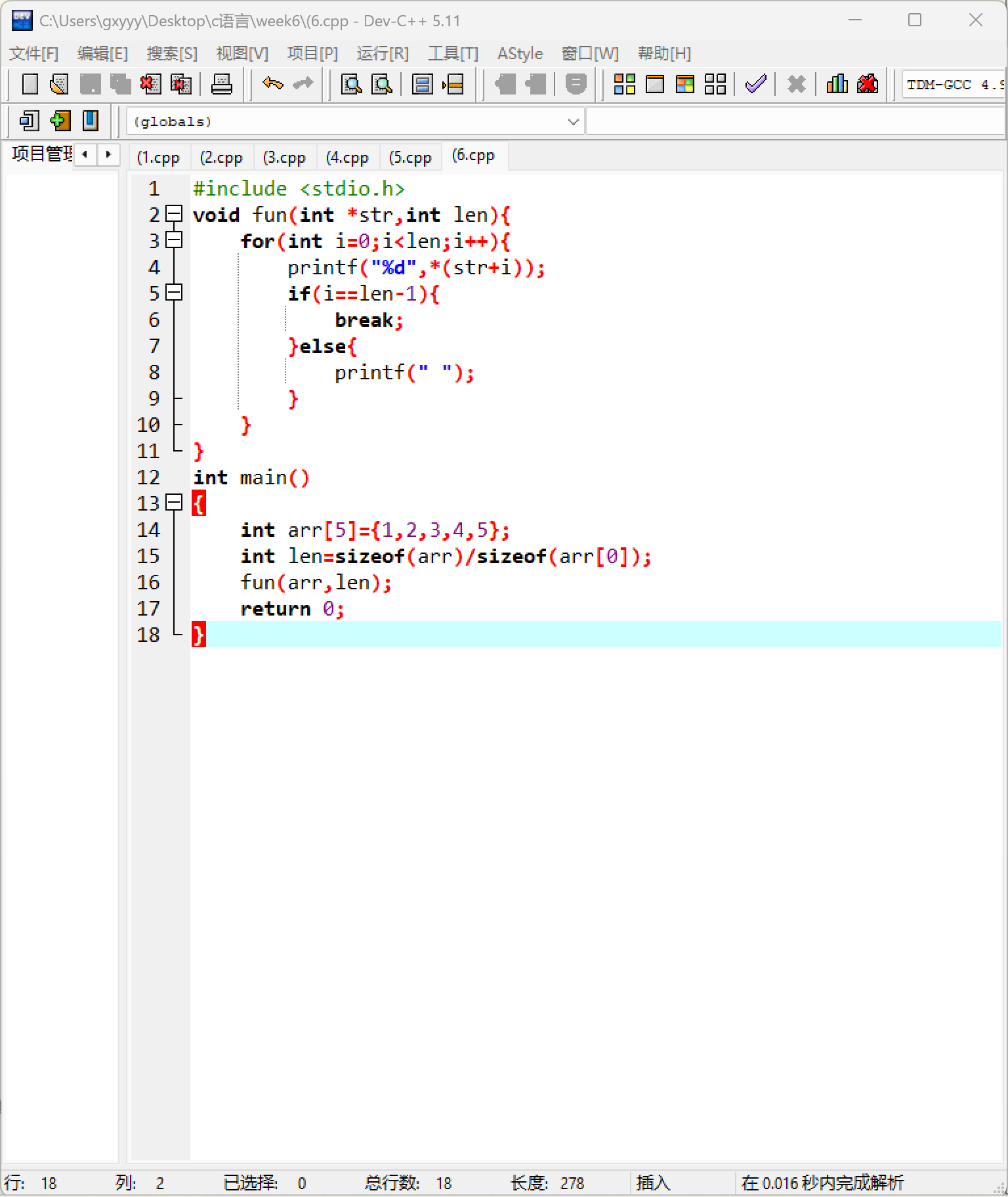Open the 搜索[S] menu
This screenshot has height=1197, width=1008.
click(172, 53)
